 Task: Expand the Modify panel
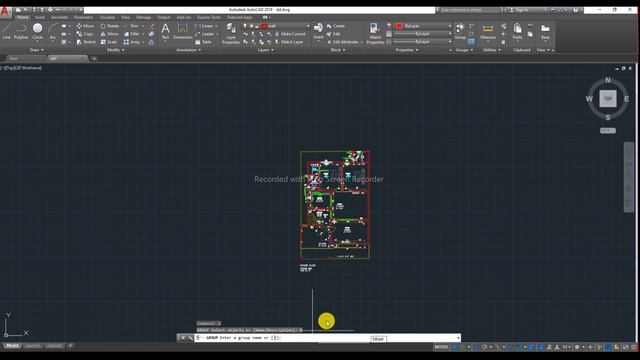coord(116,50)
